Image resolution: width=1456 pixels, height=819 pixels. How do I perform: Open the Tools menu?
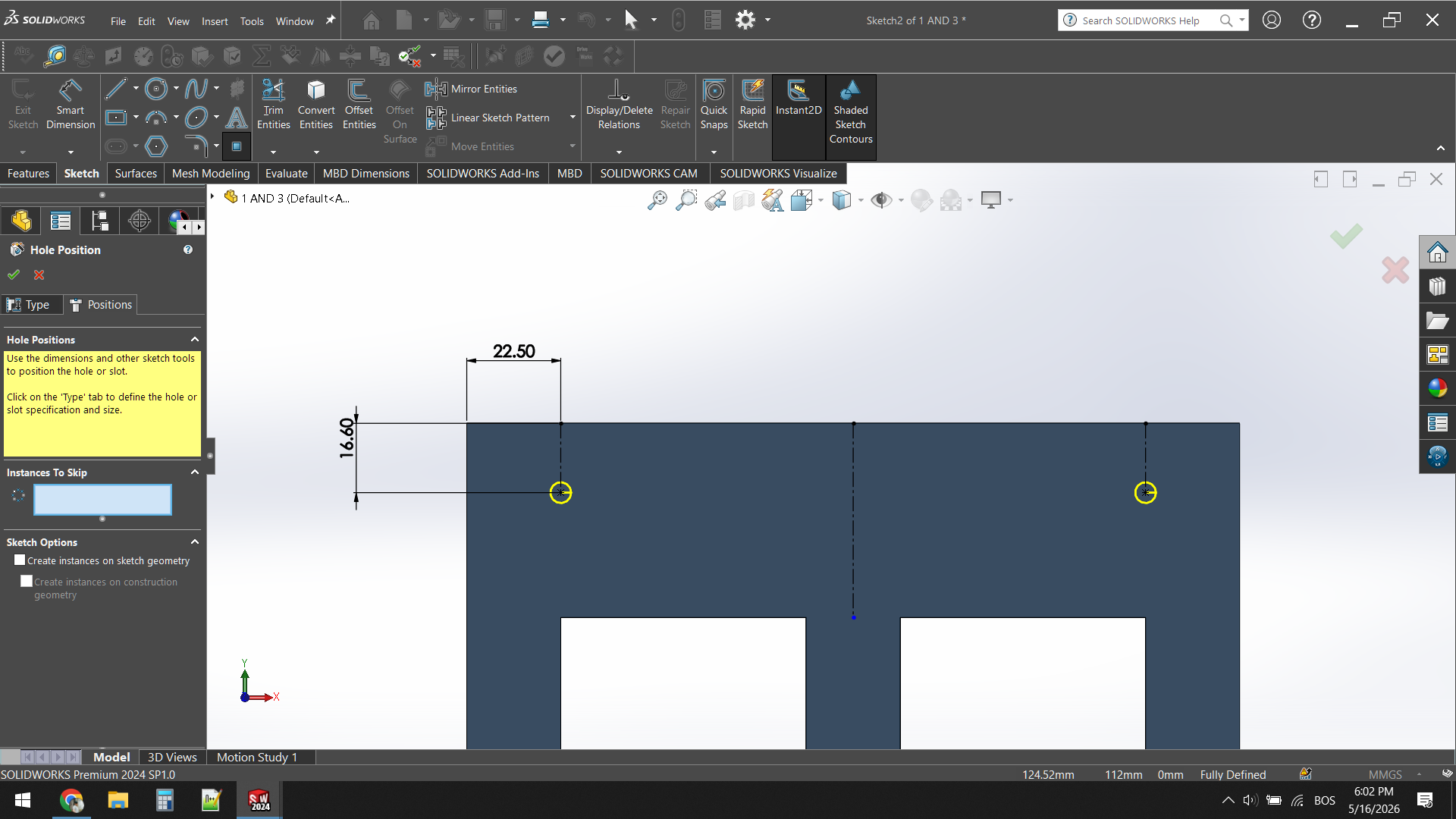click(252, 21)
